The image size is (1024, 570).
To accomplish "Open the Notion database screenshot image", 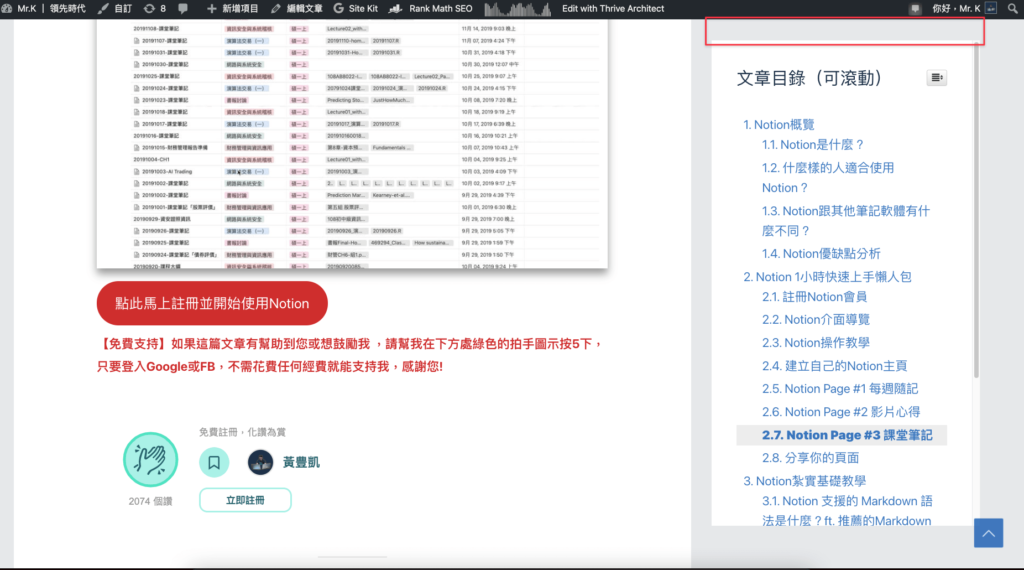I will pyautogui.click(x=352, y=144).
